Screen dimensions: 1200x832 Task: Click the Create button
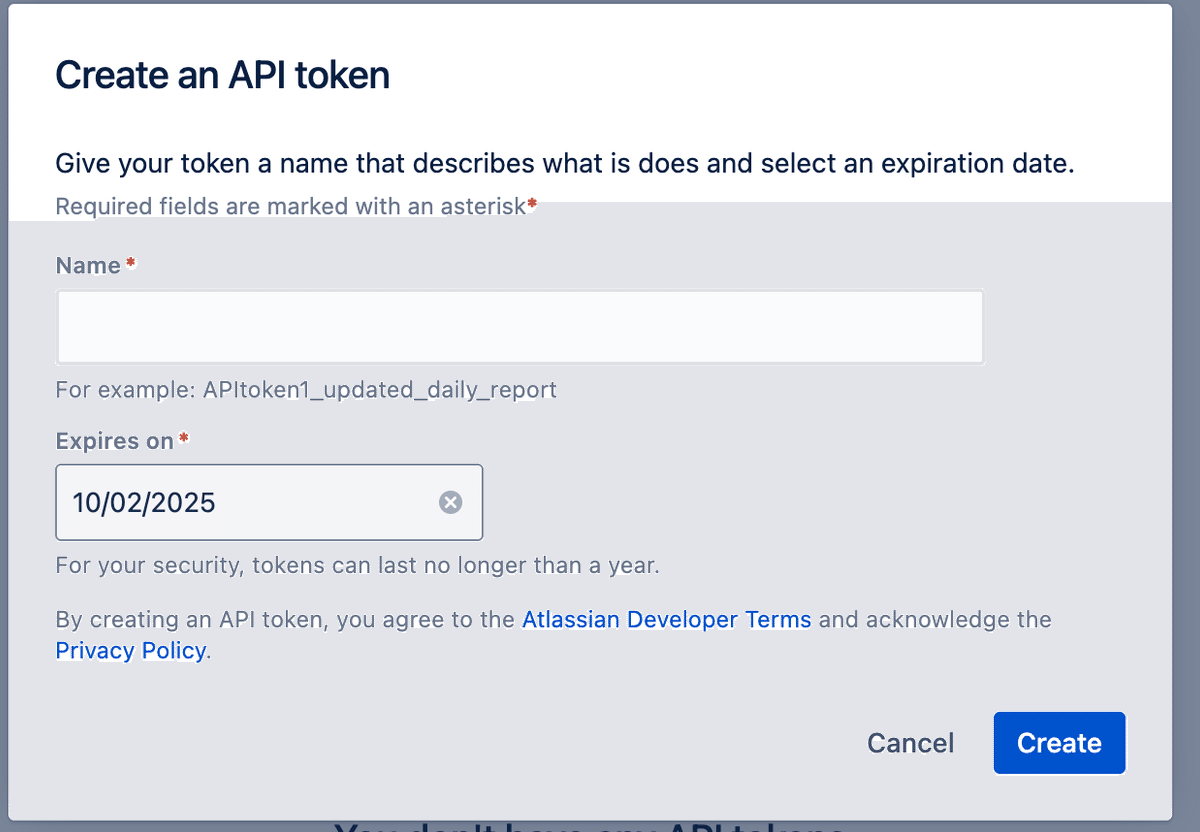[x=1059, y=743]
